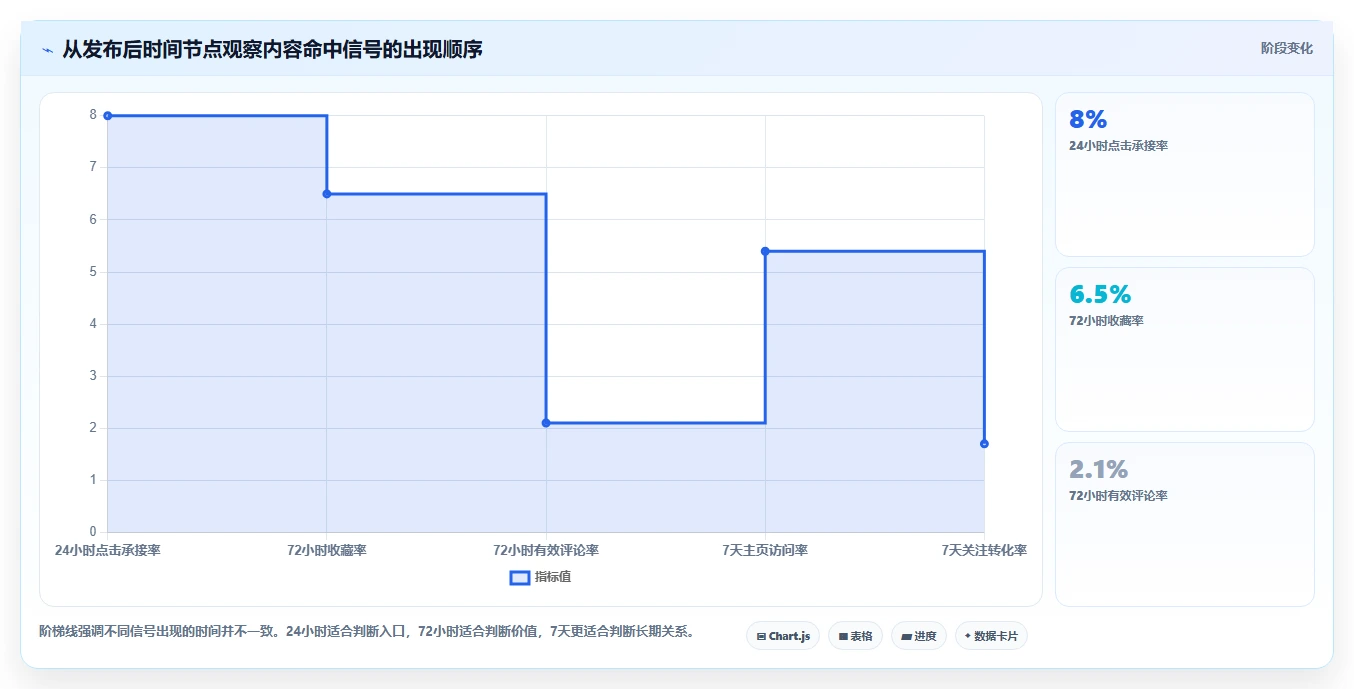The image size is (1354, 689).
Task: Click the y-axis value 8
Action: point(93,115)
